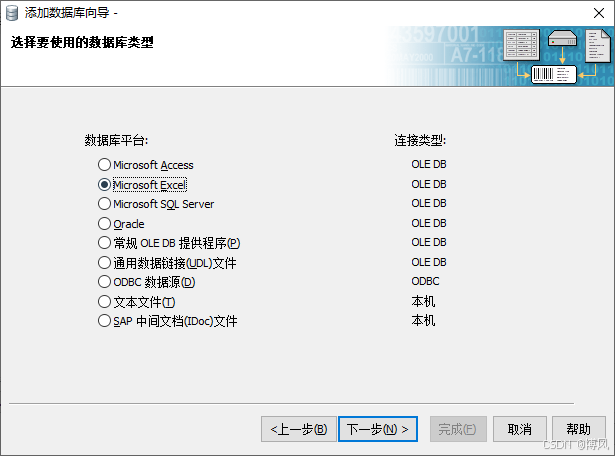Click the database cylinder icon in title bar

(x=12, y=13)
